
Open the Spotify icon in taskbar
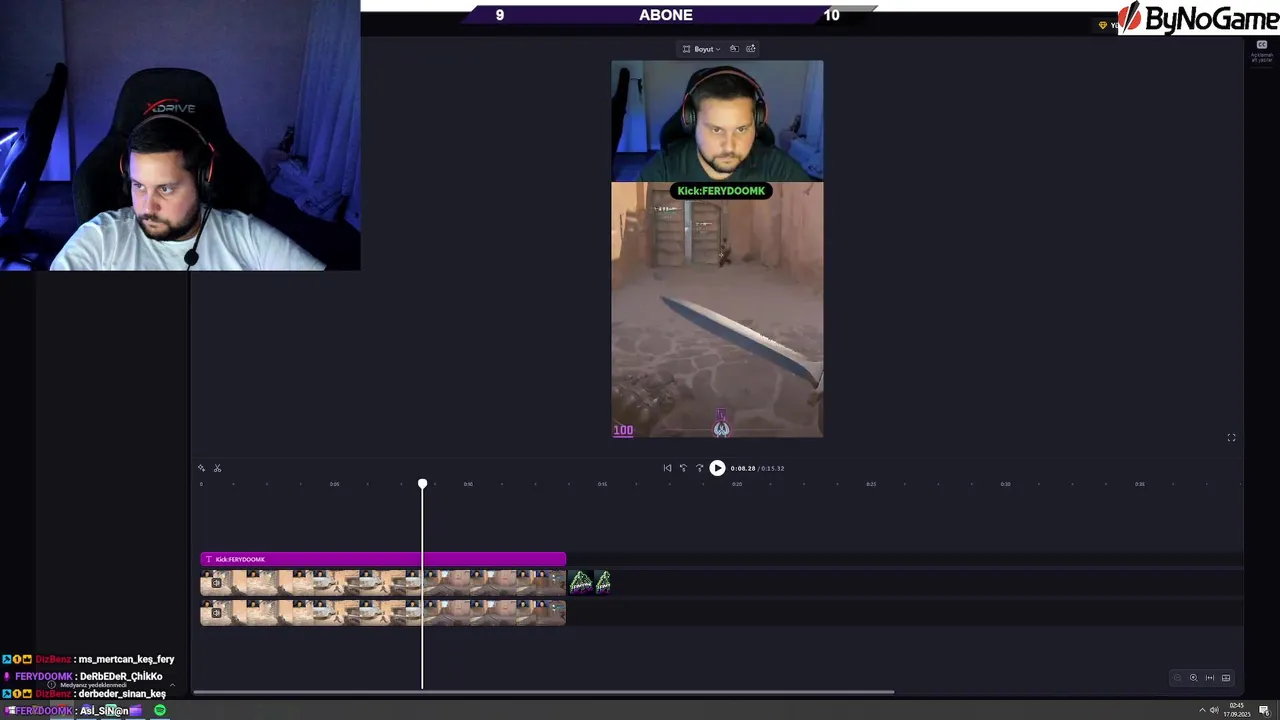pos(160,711)
